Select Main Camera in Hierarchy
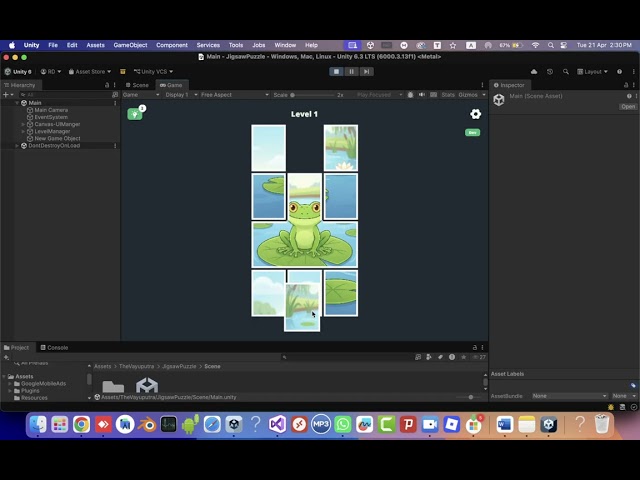The image size is (640, 480). 51,110
